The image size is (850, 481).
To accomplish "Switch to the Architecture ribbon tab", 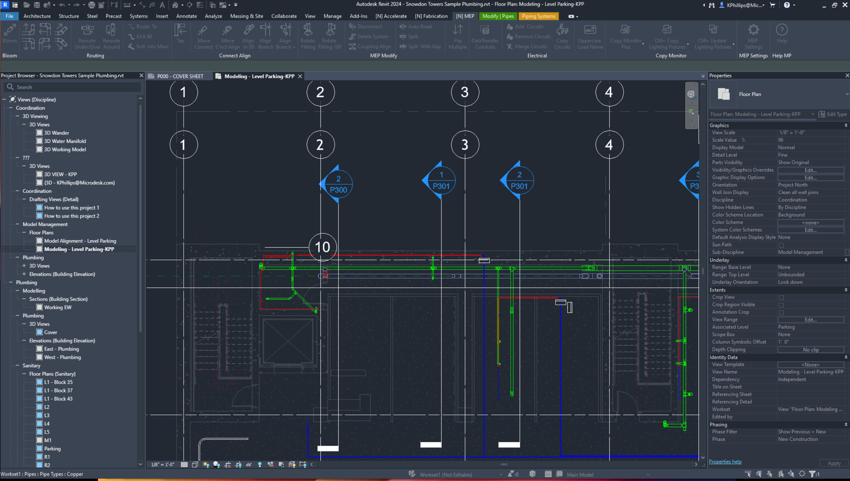I will pyautogui.click(x=37, y=16).
